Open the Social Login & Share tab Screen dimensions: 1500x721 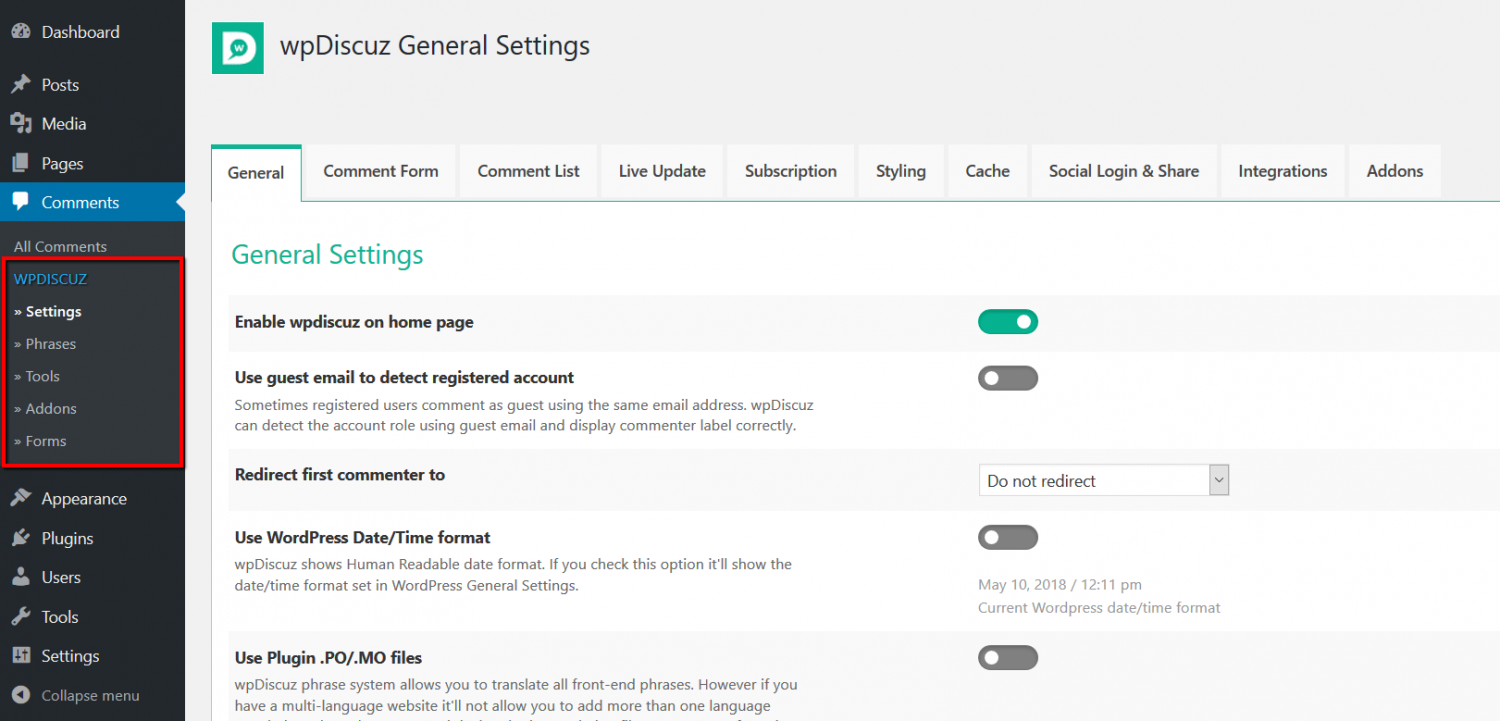point(1123,171)
